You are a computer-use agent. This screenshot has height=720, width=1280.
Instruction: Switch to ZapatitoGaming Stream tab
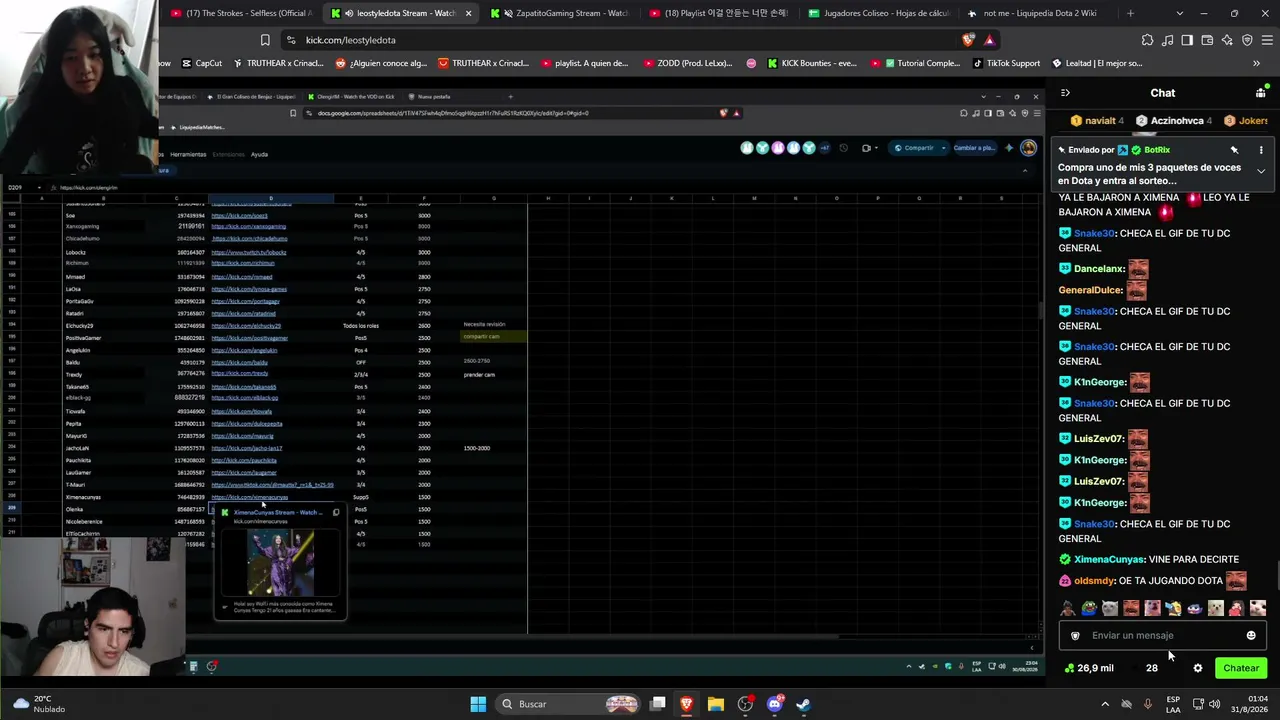558,13
